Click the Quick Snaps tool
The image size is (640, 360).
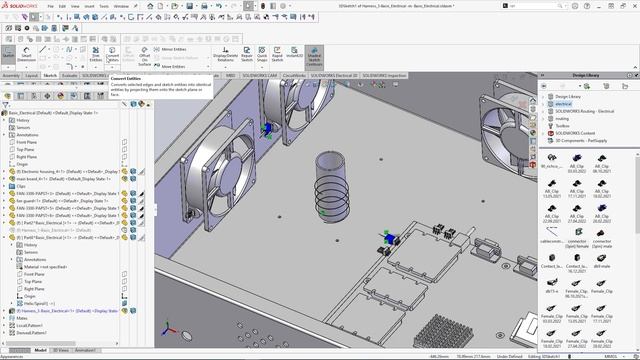(x=262, y=54)
